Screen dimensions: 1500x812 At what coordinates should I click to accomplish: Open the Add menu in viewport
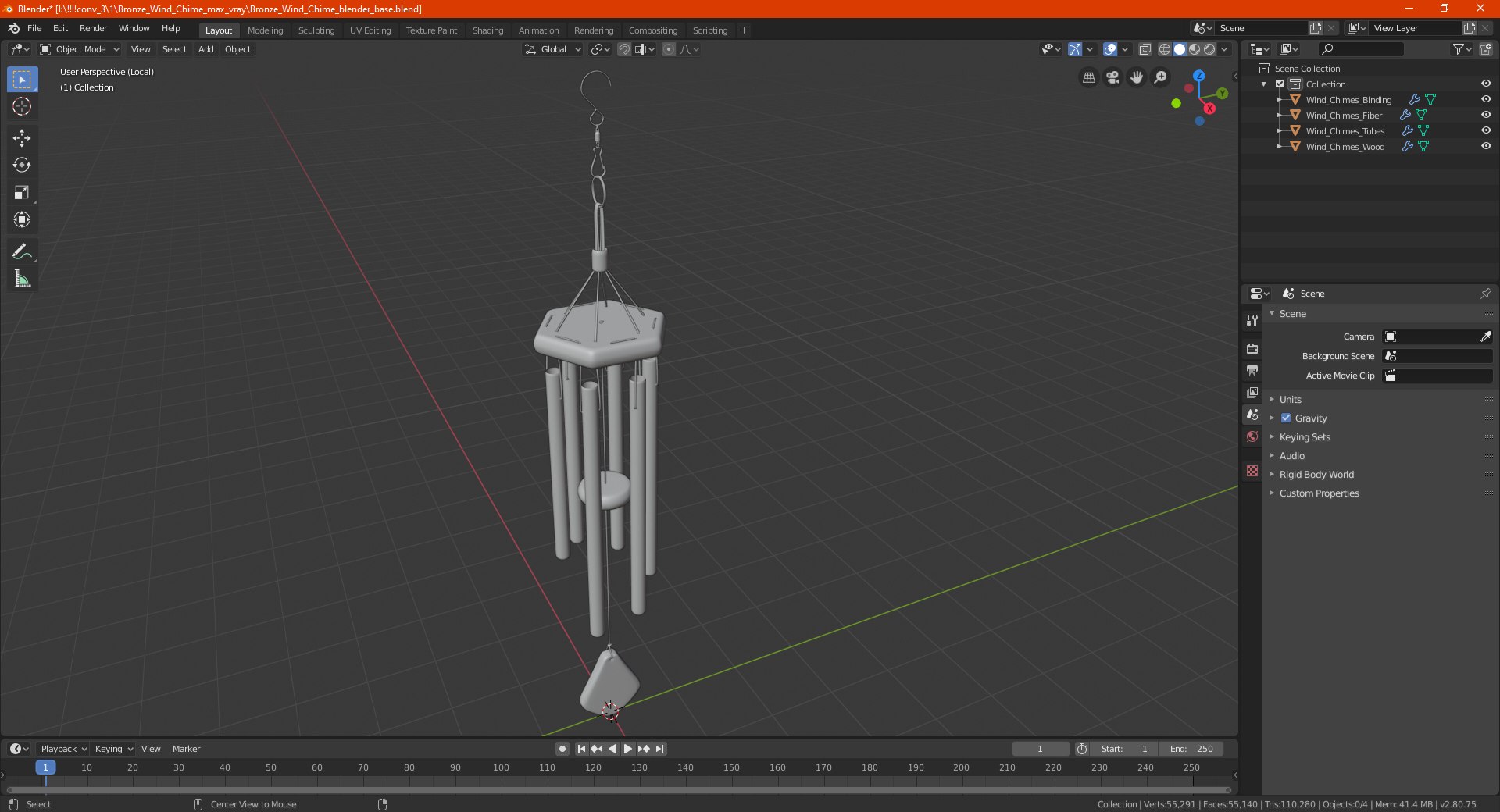(x=205, y=49)
